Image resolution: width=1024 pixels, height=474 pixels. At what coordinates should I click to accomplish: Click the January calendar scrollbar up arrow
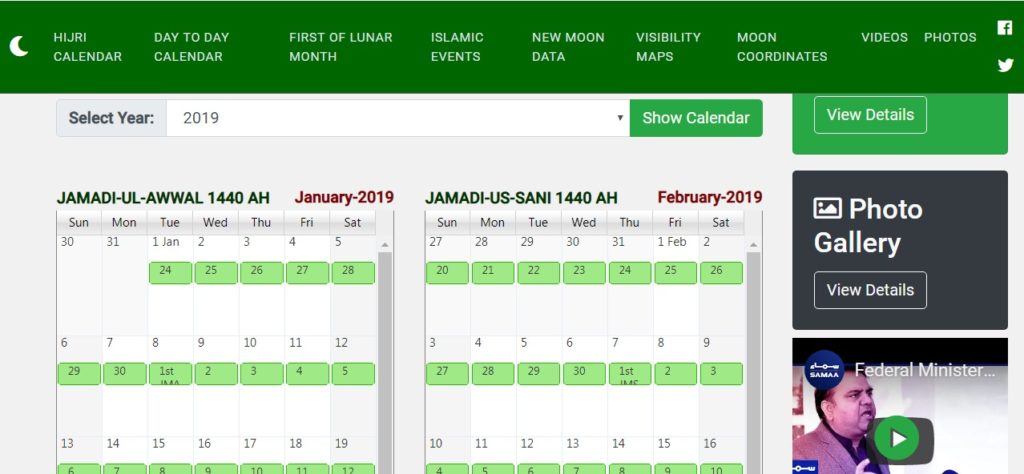[385, 245]
